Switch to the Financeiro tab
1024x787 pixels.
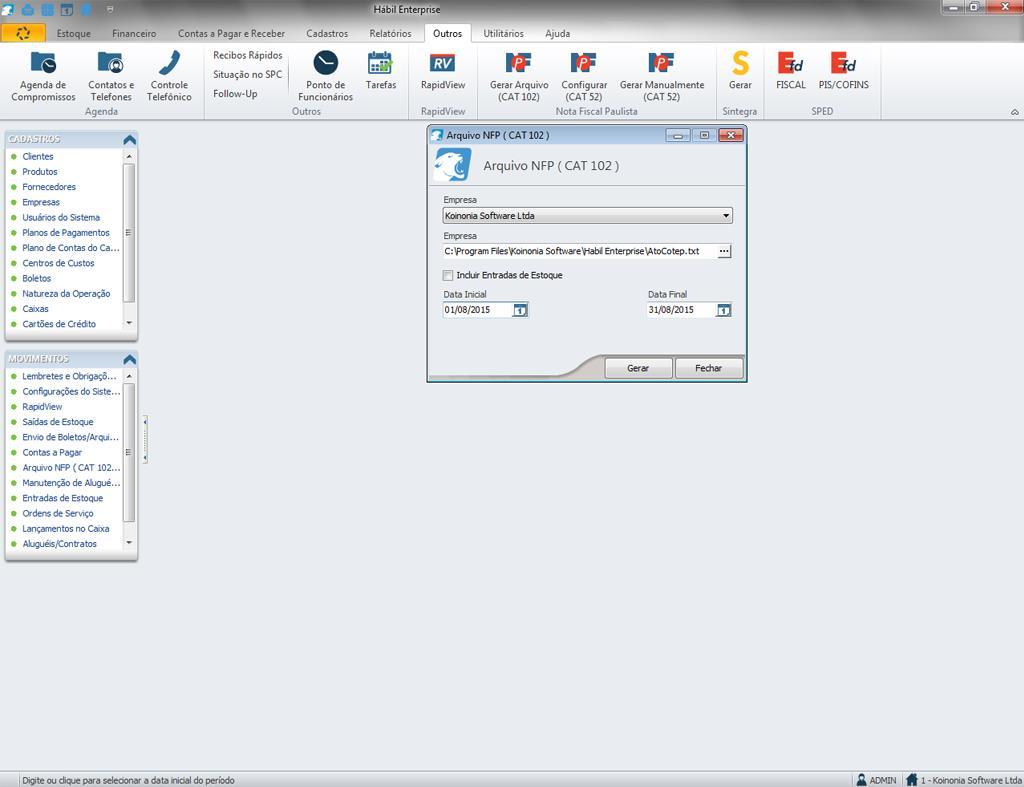click(x=134, y=33)
